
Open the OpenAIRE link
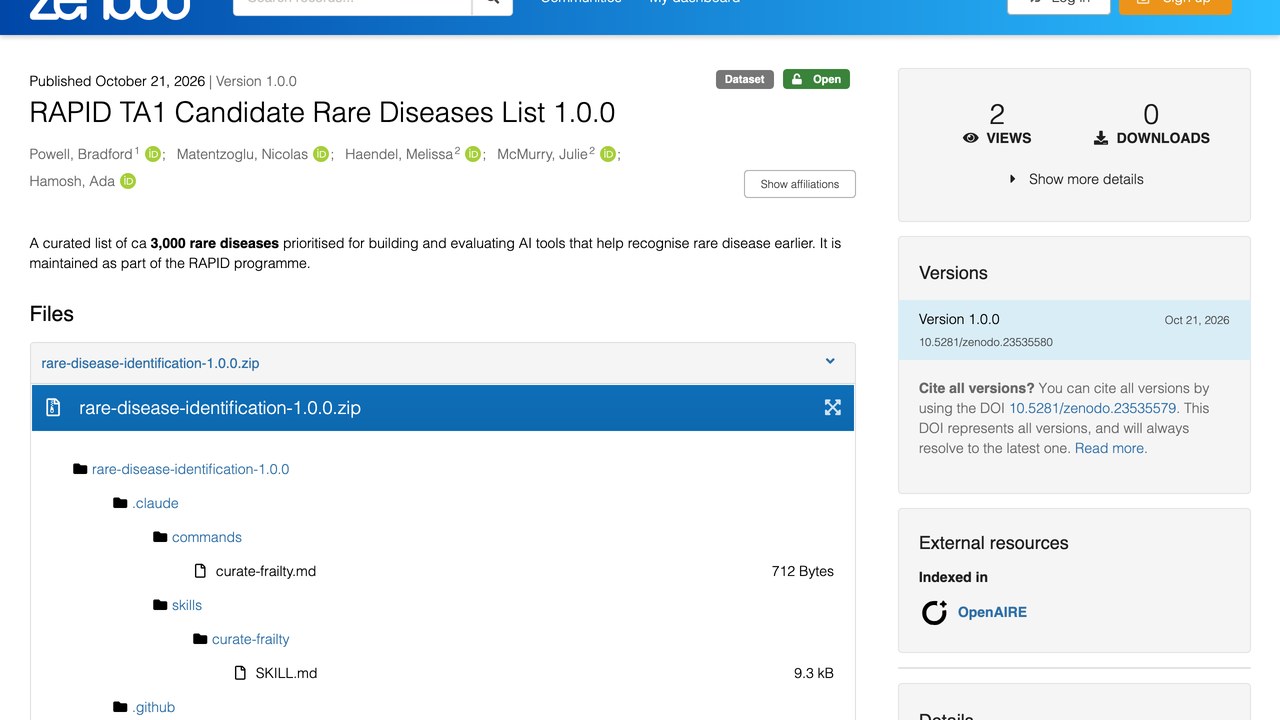click(992, 612)
